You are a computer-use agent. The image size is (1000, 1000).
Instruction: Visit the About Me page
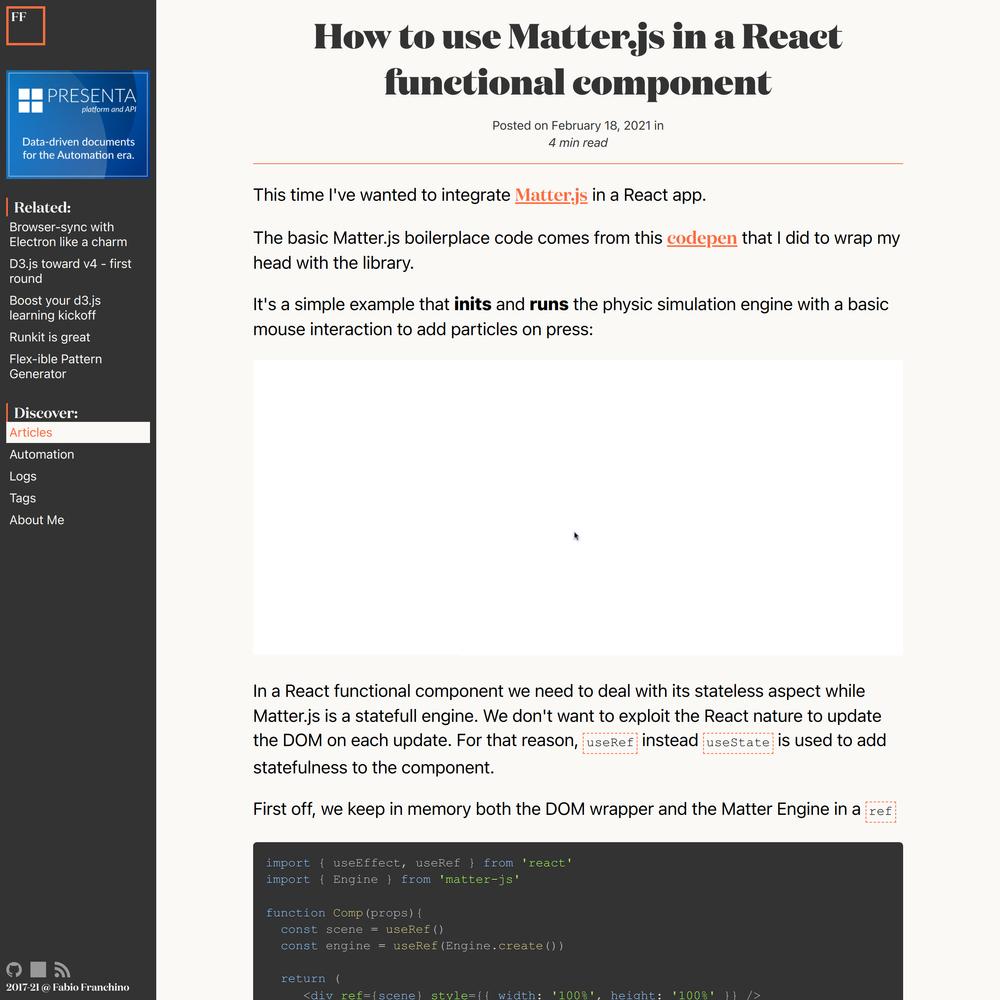point(37,520)
